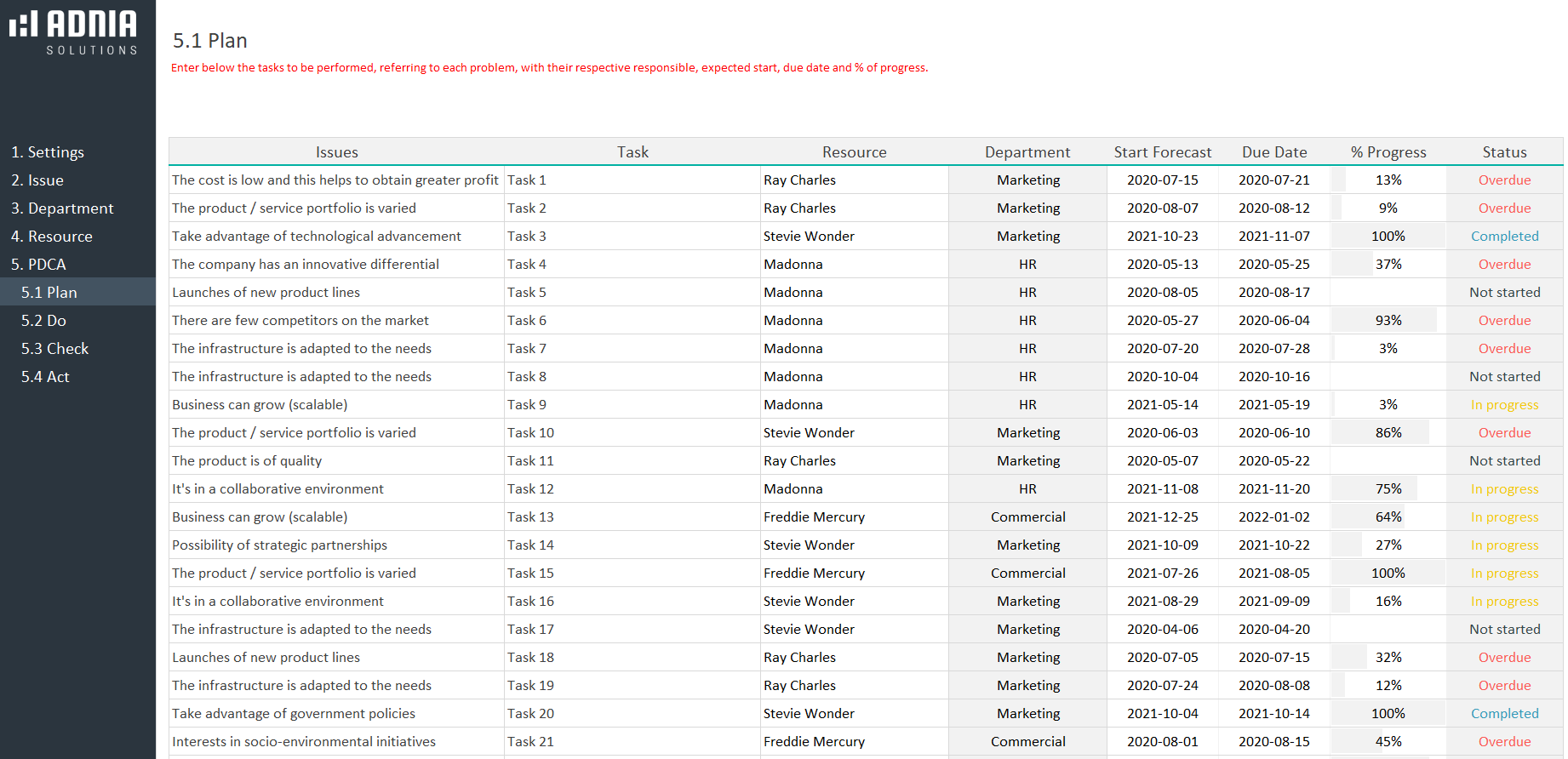
Task: Click the Issues column header
Action: click(x=336, y=152)
